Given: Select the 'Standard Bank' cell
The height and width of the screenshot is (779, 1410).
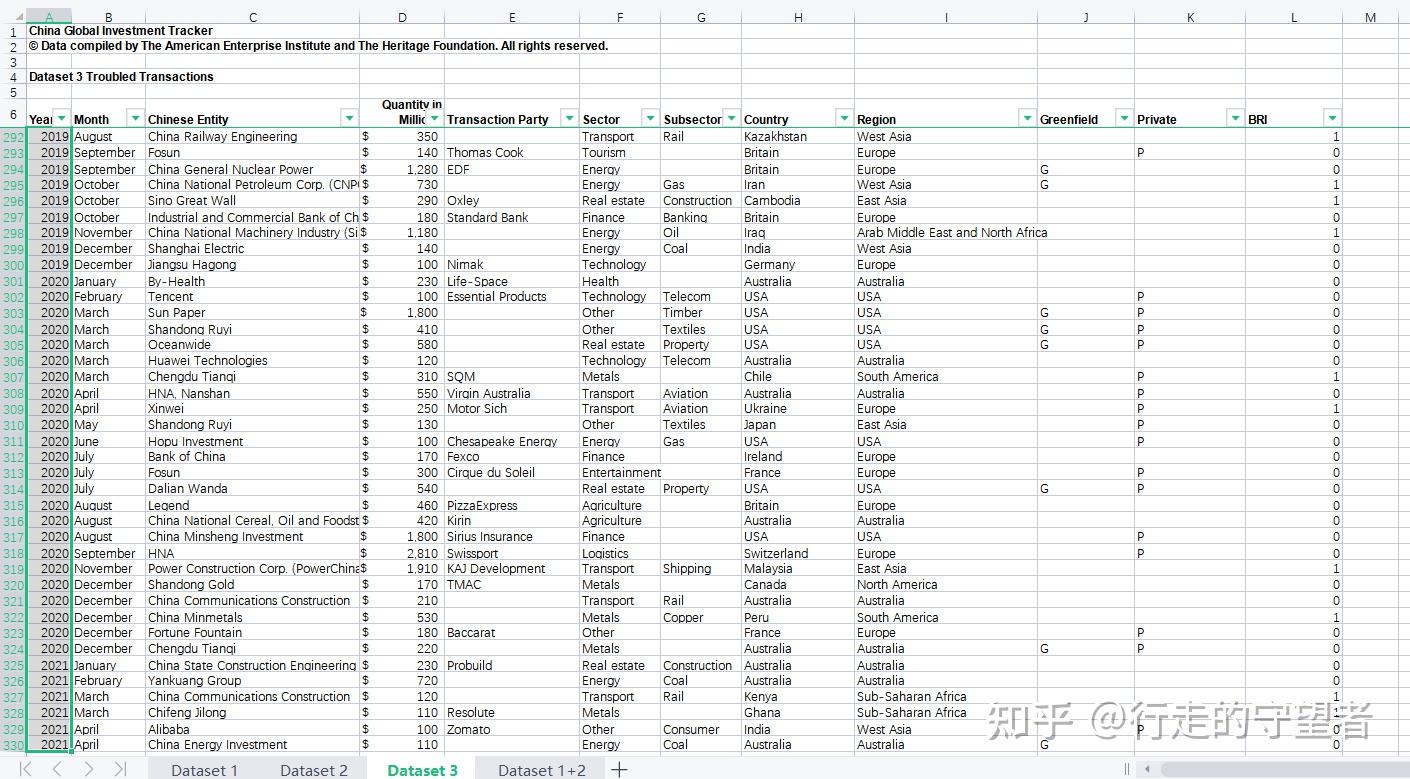Looking at the screenshot, I should [x=512, y=217].
